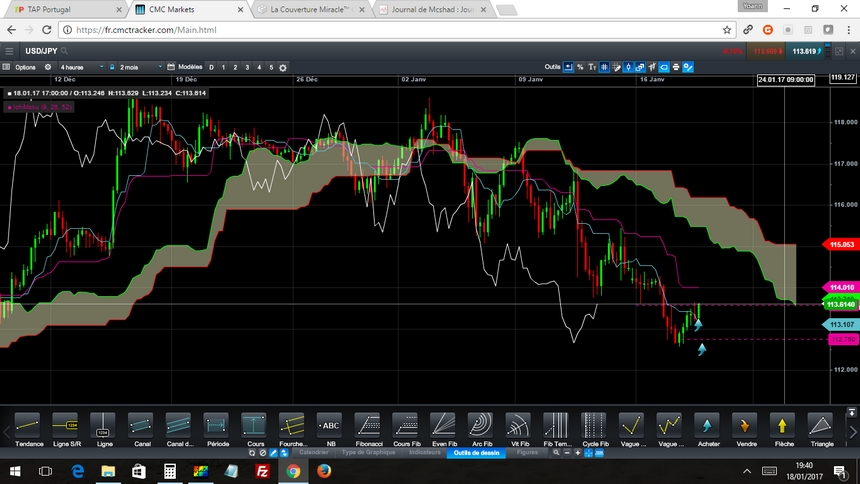Load the default D template

211,67
